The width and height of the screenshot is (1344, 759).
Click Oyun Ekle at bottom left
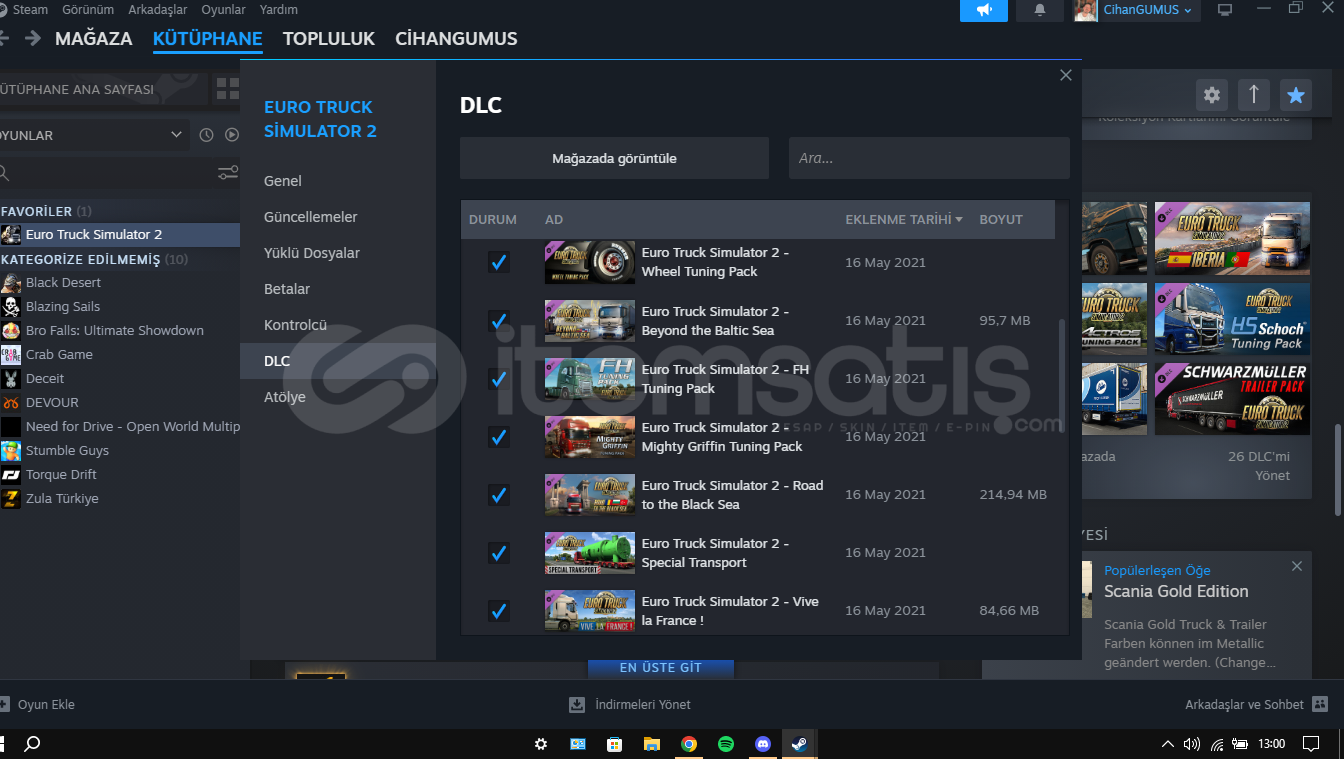click(38, 704)
